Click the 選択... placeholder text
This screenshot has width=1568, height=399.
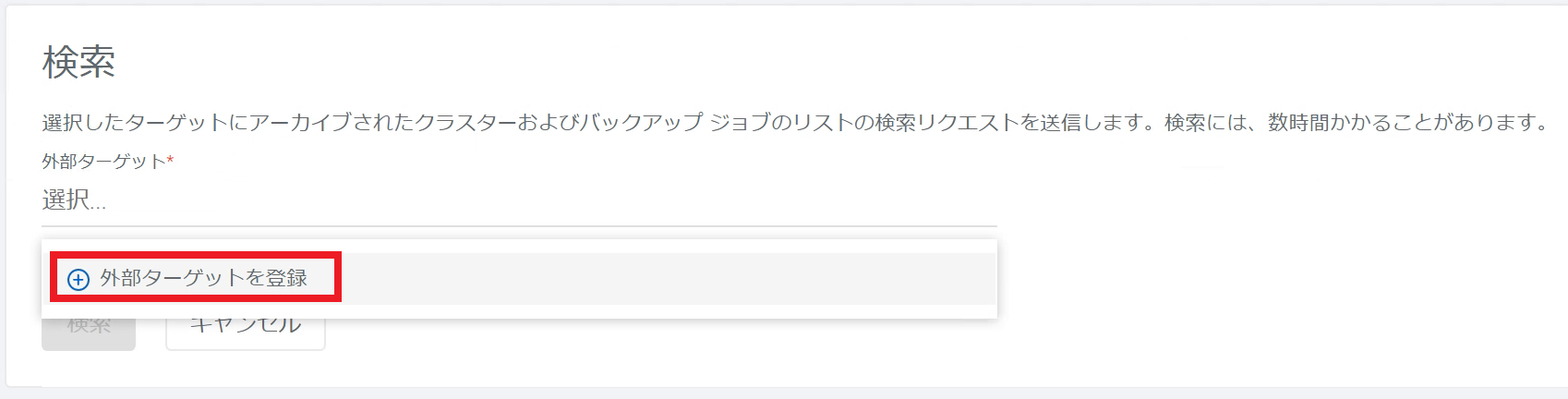point(75,199)
